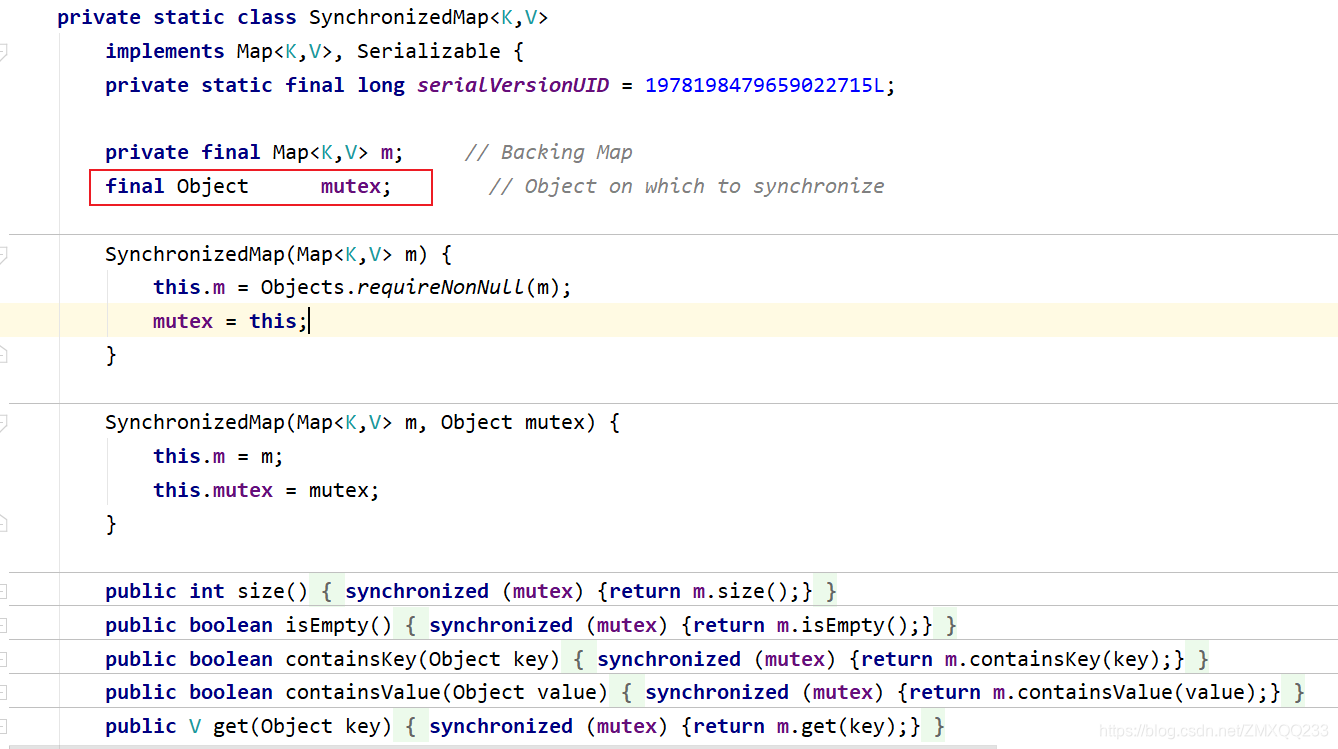Expand the folded size() method opening brace
The height and width of the screenshot is (749, 1338).
coord(326,591)
